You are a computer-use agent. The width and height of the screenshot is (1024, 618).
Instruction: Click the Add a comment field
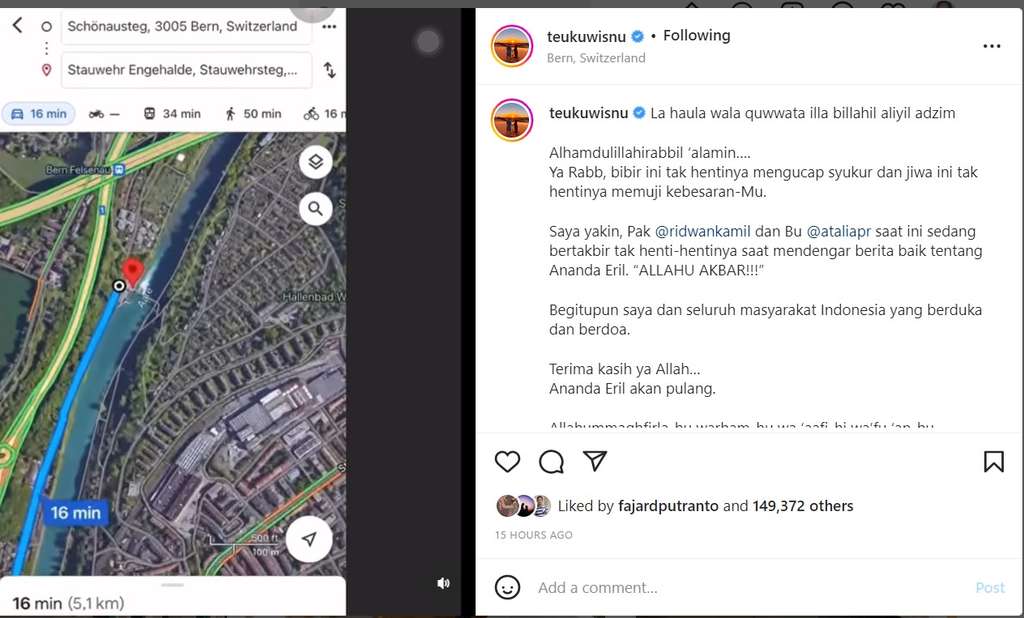pyautogui.click(x=751, y=587)
